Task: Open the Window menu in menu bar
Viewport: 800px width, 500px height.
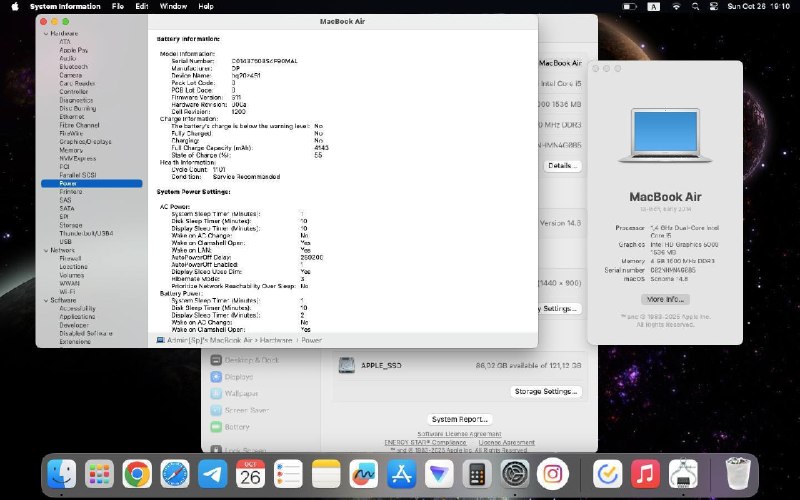Action: tap(173, 6)
